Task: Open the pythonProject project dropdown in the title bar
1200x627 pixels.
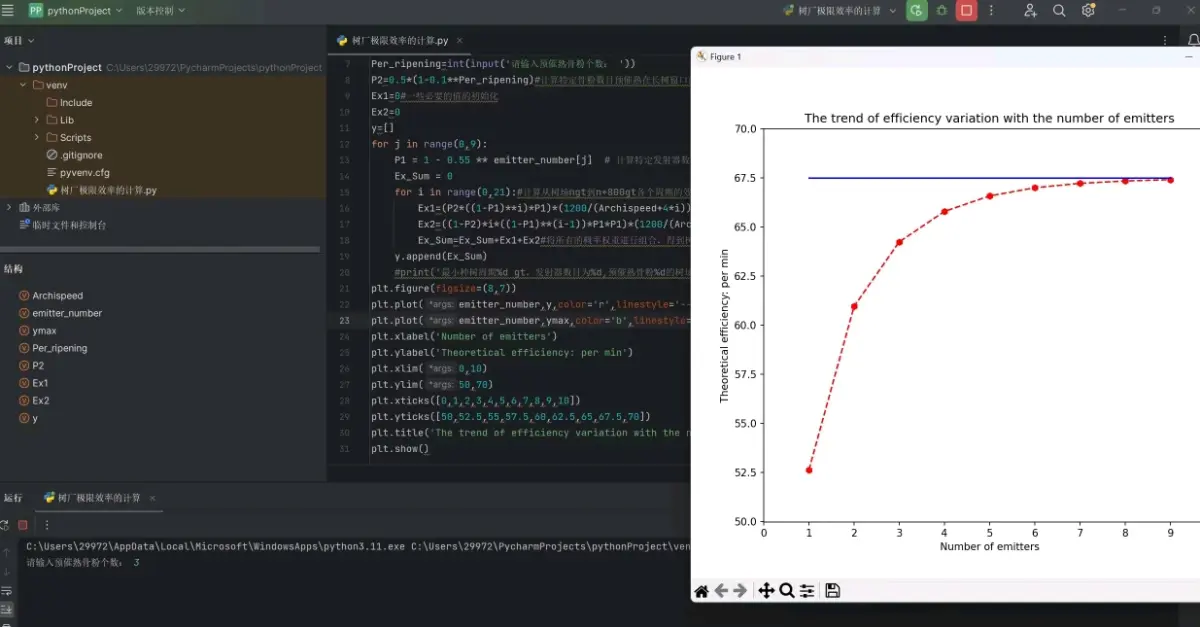Action: (76, 10)
